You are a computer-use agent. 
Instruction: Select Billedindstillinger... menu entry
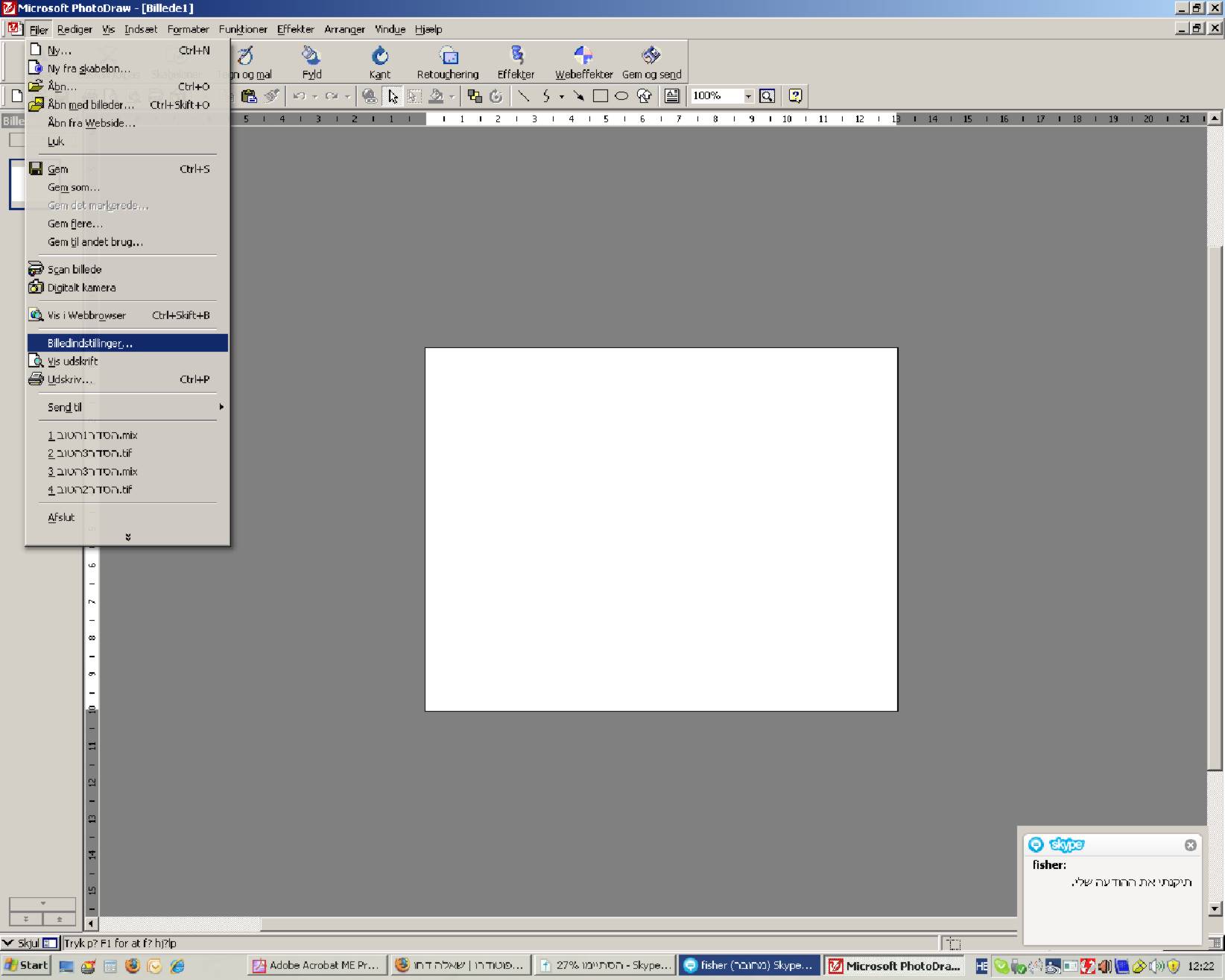pyautogui.click(x=127, y=343)
